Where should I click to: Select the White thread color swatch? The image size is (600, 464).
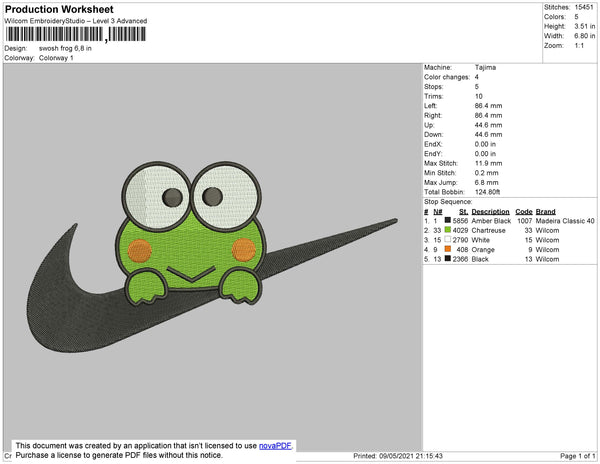tap(447, 239)
